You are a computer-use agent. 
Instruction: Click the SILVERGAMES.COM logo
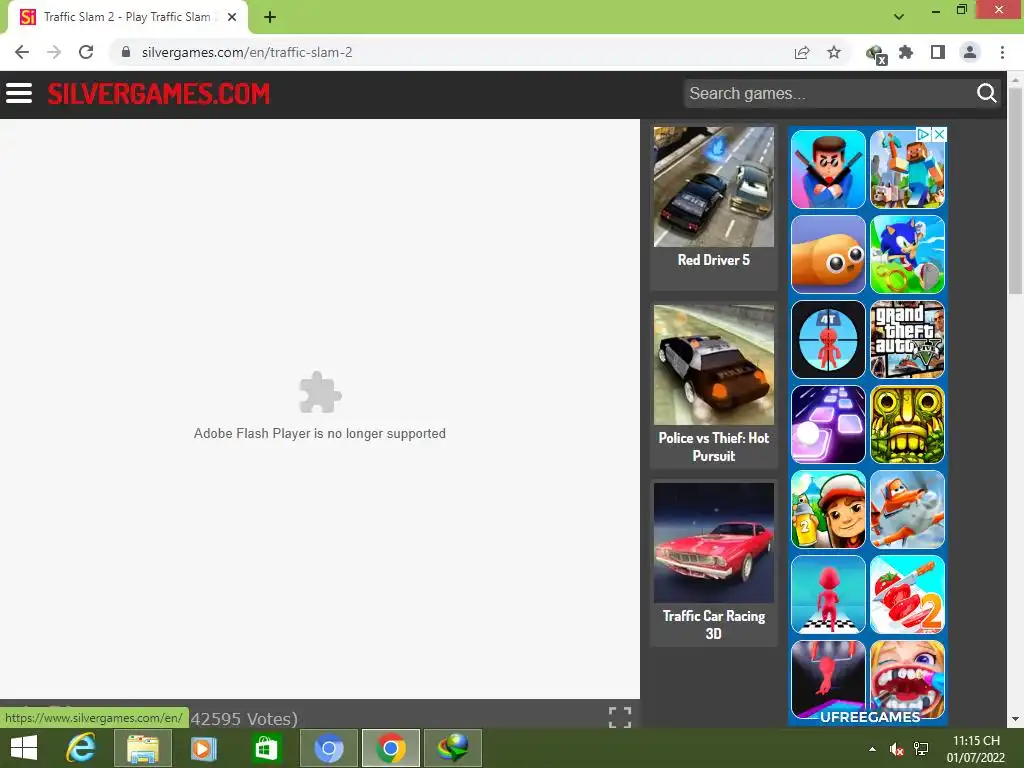pos(159,94)
